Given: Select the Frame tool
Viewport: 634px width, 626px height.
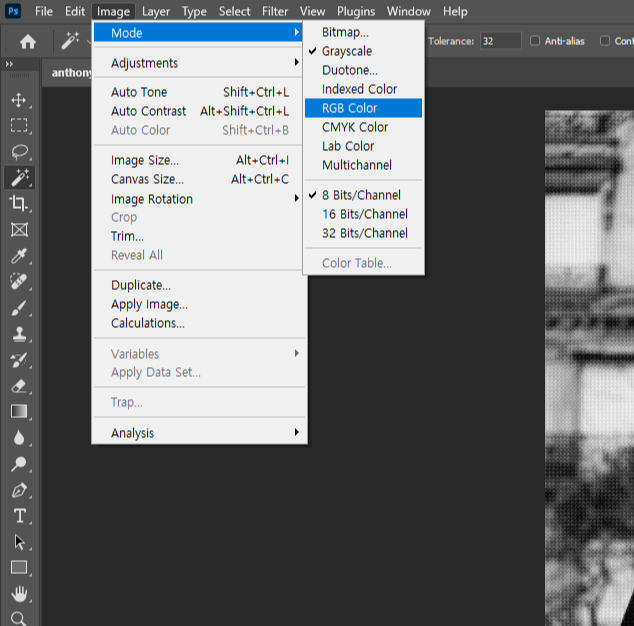Looking at the screenshot, I should (19, 230).
